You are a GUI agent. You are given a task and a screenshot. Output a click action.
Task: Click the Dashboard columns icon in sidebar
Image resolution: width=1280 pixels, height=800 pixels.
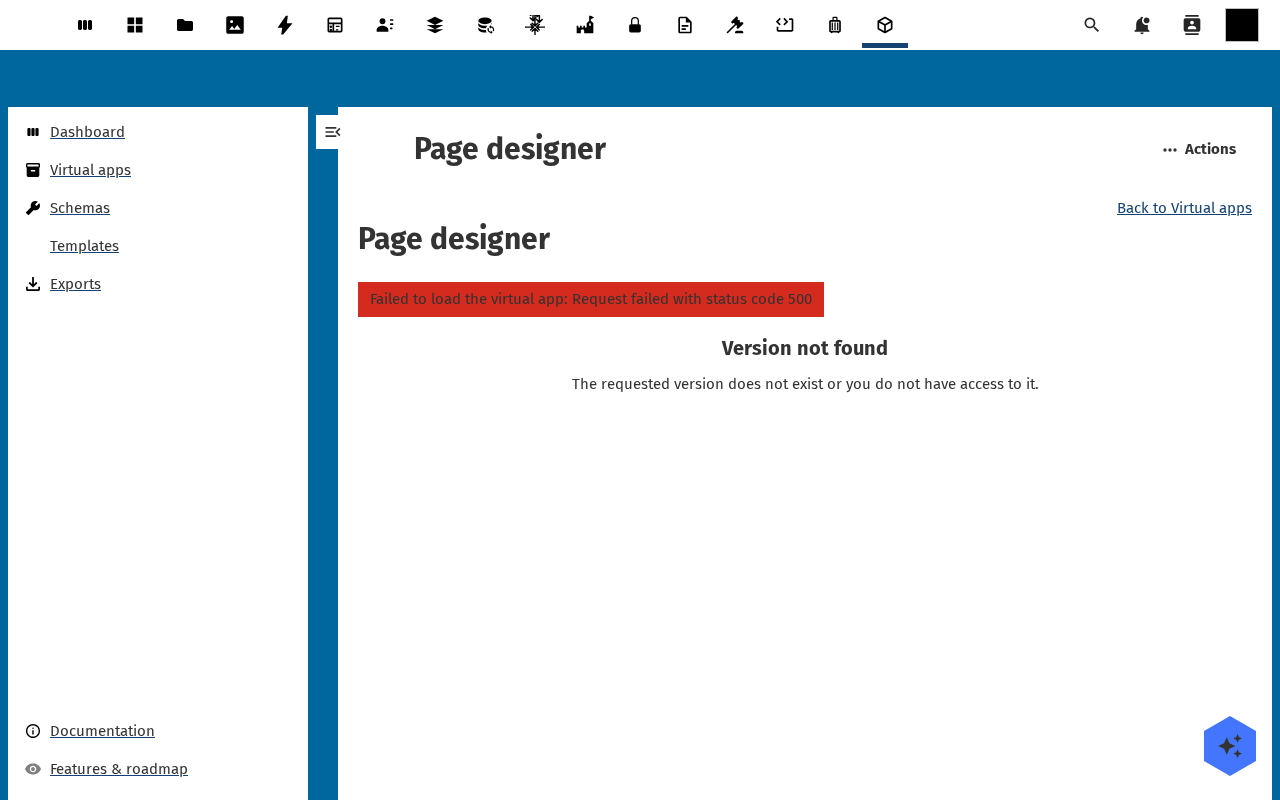33,132
